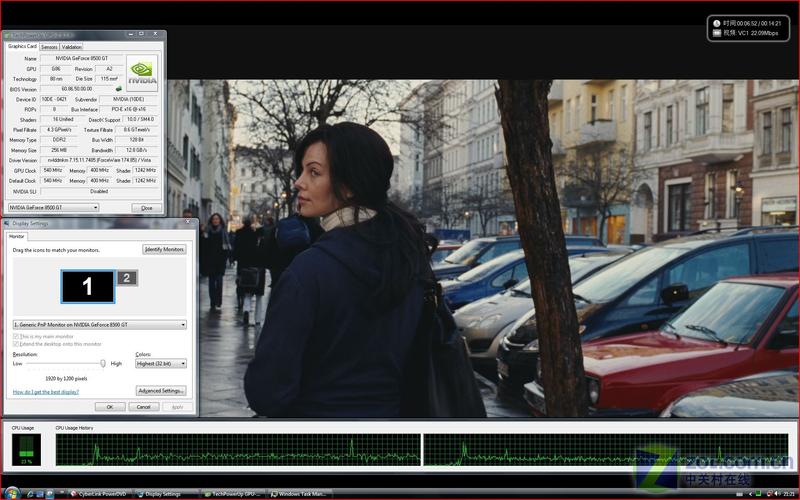Click the Memory Type 'DDR2' value
The image size is (800, 500).
[x=59, y=140]
